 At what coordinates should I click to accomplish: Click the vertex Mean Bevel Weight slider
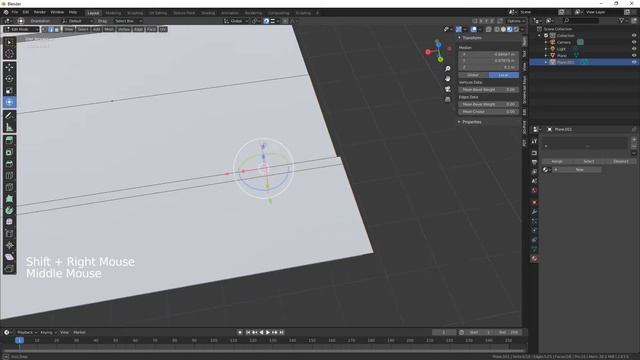[489, 89]
